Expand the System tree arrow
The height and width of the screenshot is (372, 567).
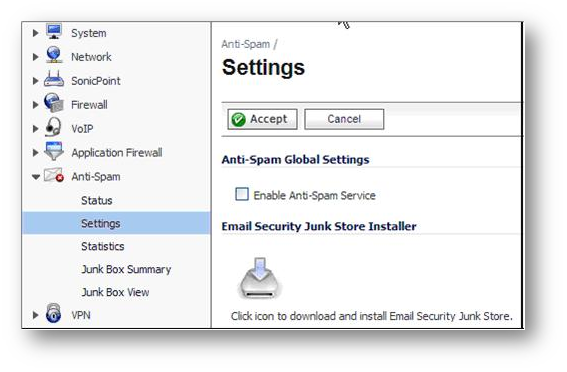[x=35, y=33]
